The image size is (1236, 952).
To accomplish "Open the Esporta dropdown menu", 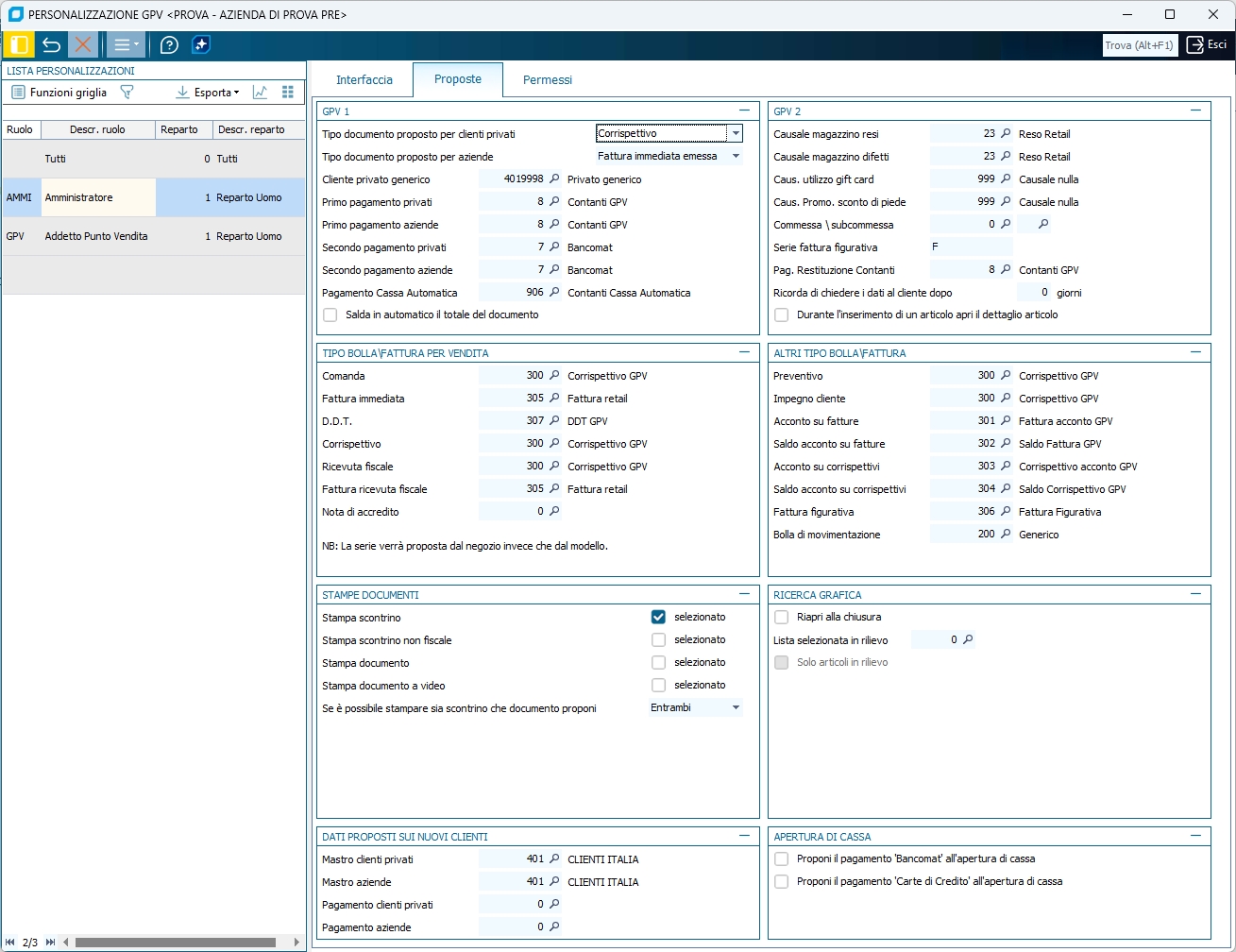I will tap(208, 93).
